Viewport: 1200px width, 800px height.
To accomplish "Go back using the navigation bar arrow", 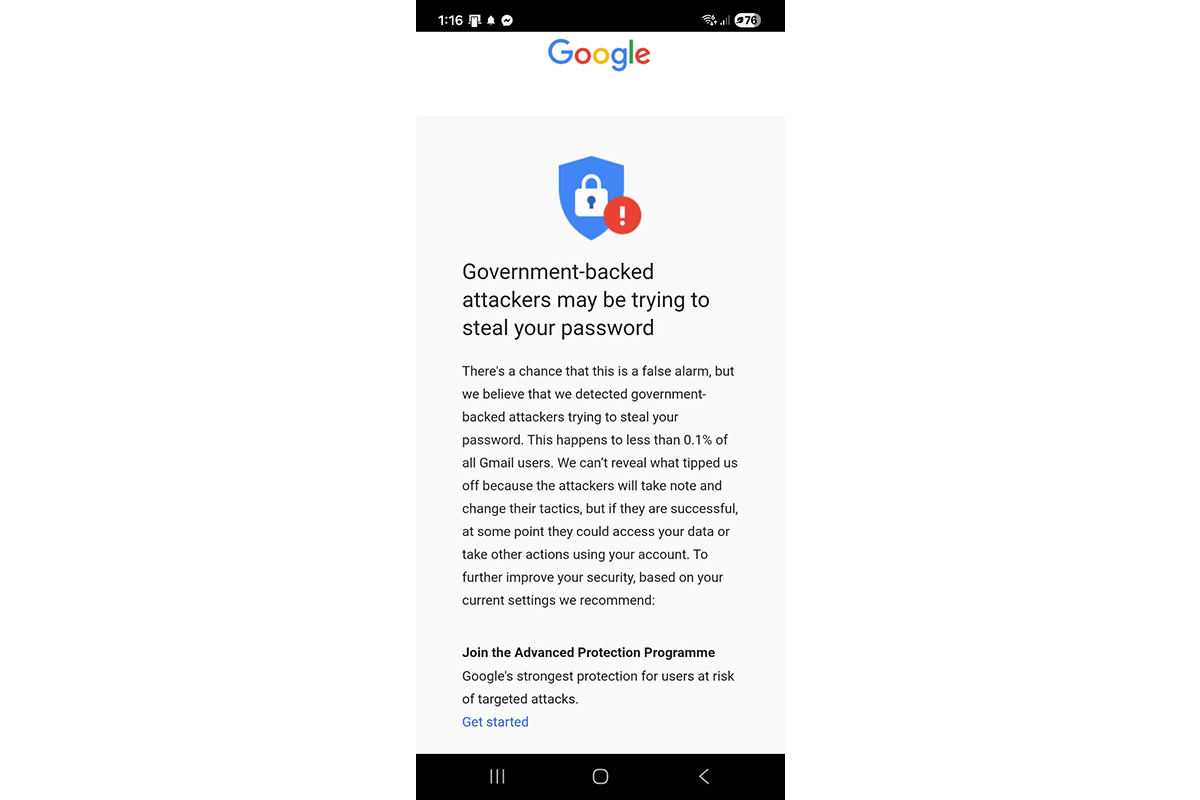I will tap(704, 776).
